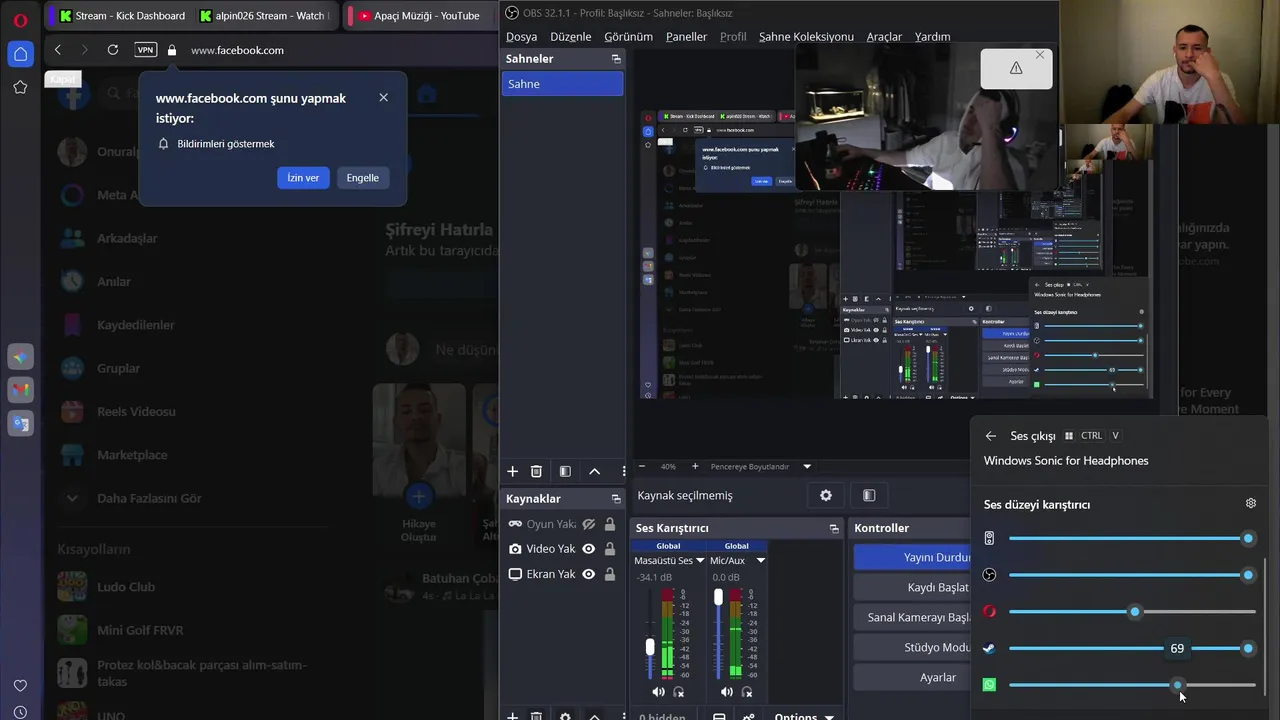Open Görünüm menu in OBS

tap(628, 37)
